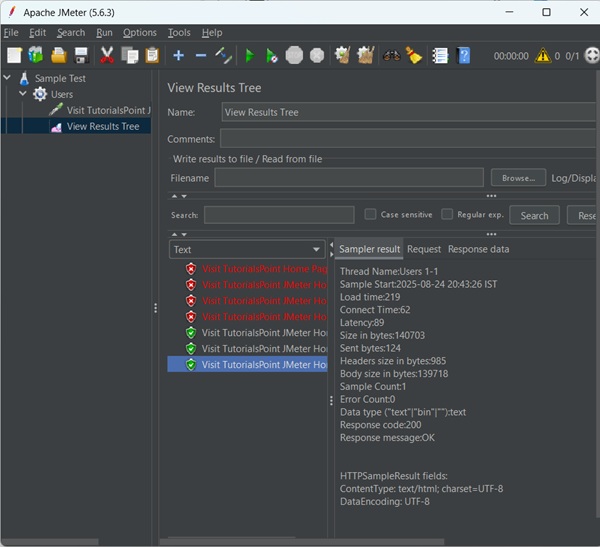This screenshot has width=600, height=547.
Task: Click the Browse... button
Action: click(x=518, y=178)
